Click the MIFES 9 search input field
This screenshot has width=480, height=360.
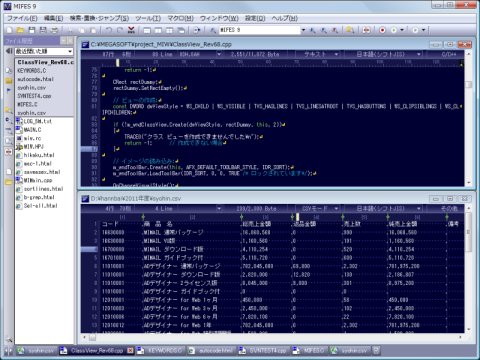pos(259,30)
